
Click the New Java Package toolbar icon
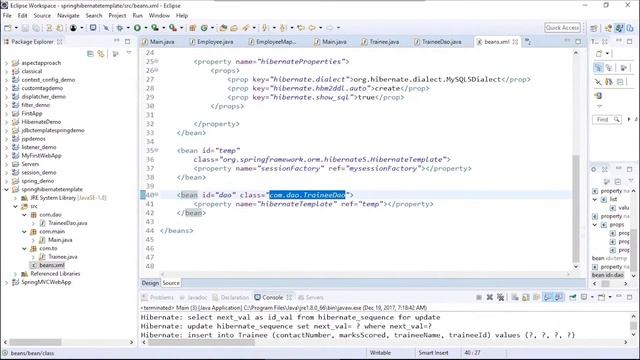pyautogui.click(x=193, y=28)
